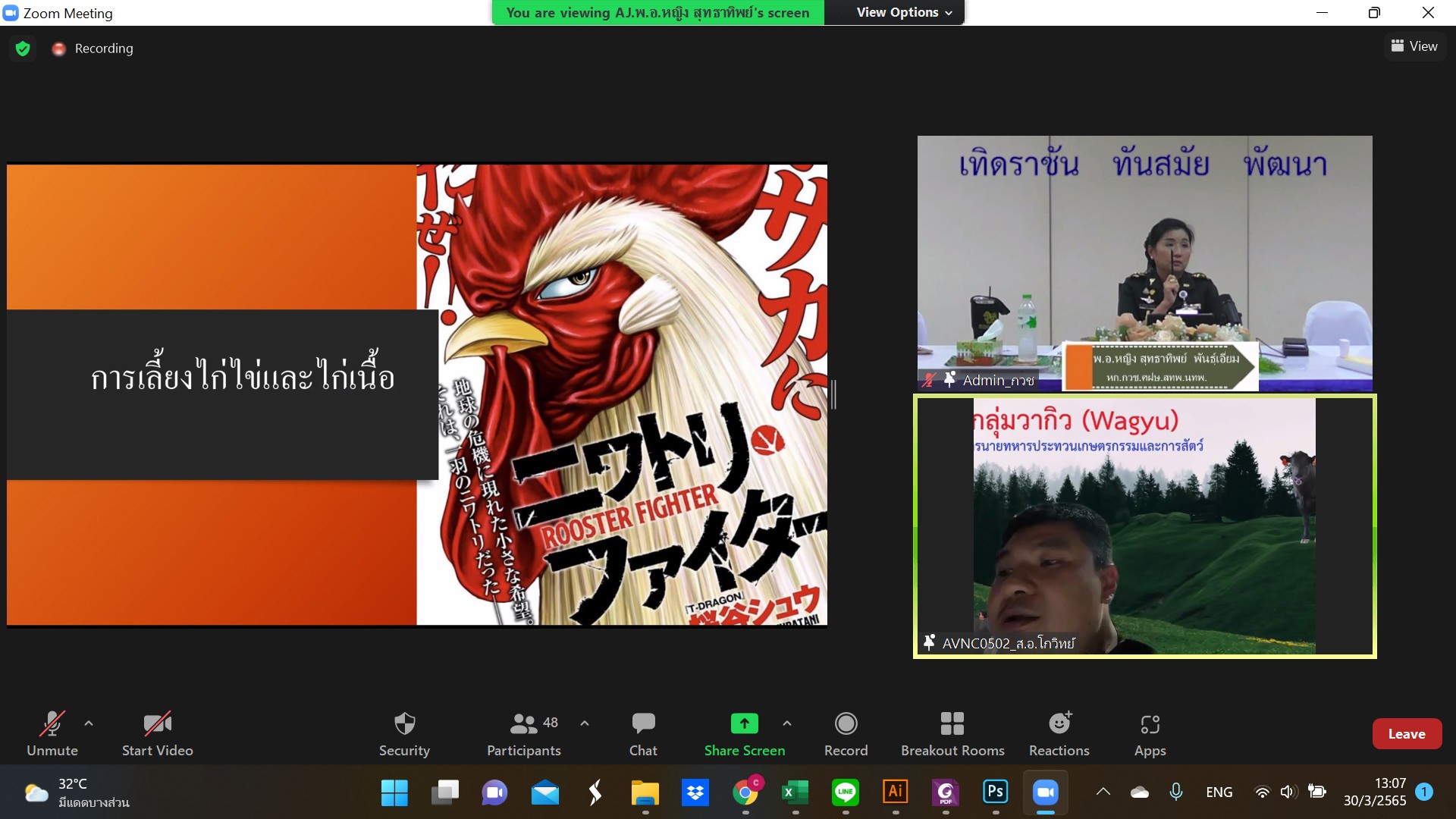Click the green Share Screen button
Image resolution: width=1456 pixels, height=819 pixels.
click(744, 733)
